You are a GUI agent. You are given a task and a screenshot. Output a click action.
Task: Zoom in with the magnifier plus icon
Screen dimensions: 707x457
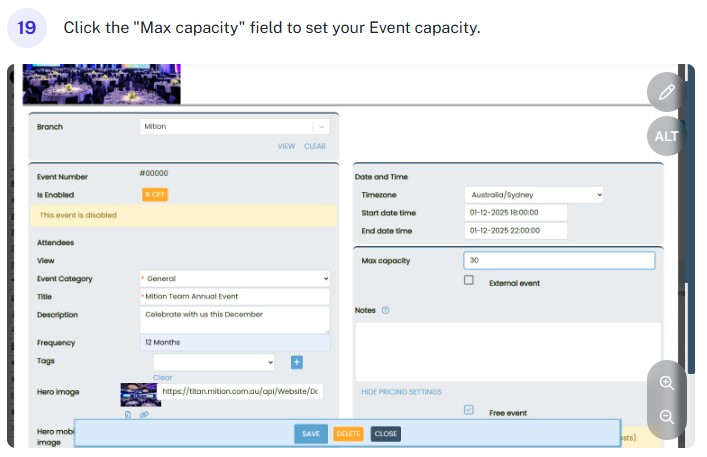tap(667, 383)
